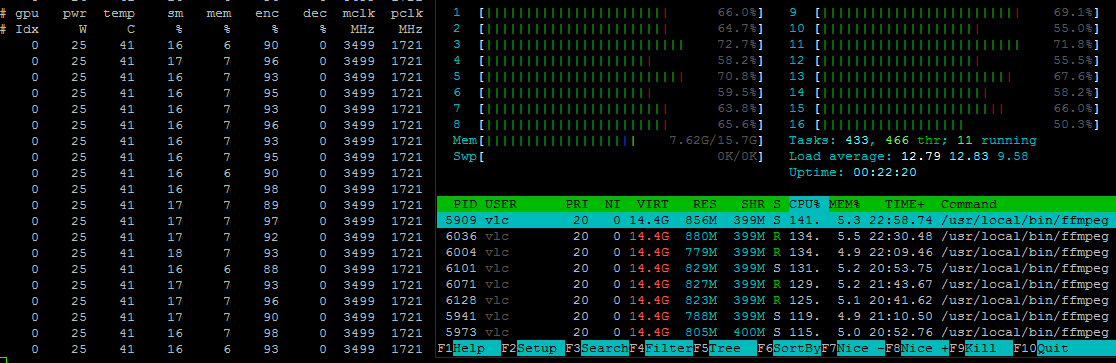The image size is (1116, 363).
Task: Sort by the RES column header
Action: click(705, 204)
